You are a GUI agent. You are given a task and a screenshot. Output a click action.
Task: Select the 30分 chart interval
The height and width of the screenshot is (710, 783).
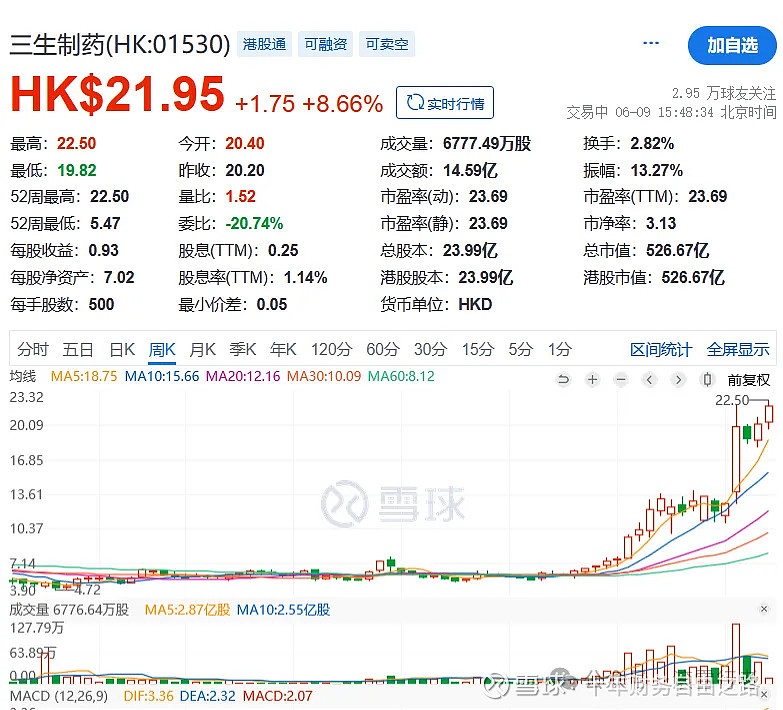point(430,350)
